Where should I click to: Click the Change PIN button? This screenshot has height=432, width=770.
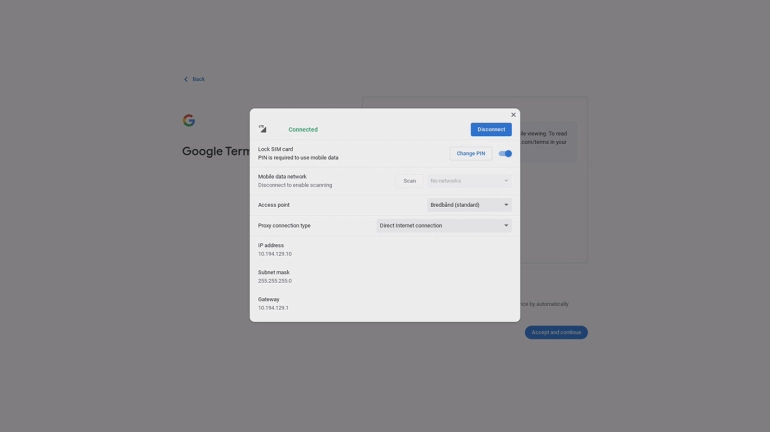pyautogui.click(x=470, y=154)
